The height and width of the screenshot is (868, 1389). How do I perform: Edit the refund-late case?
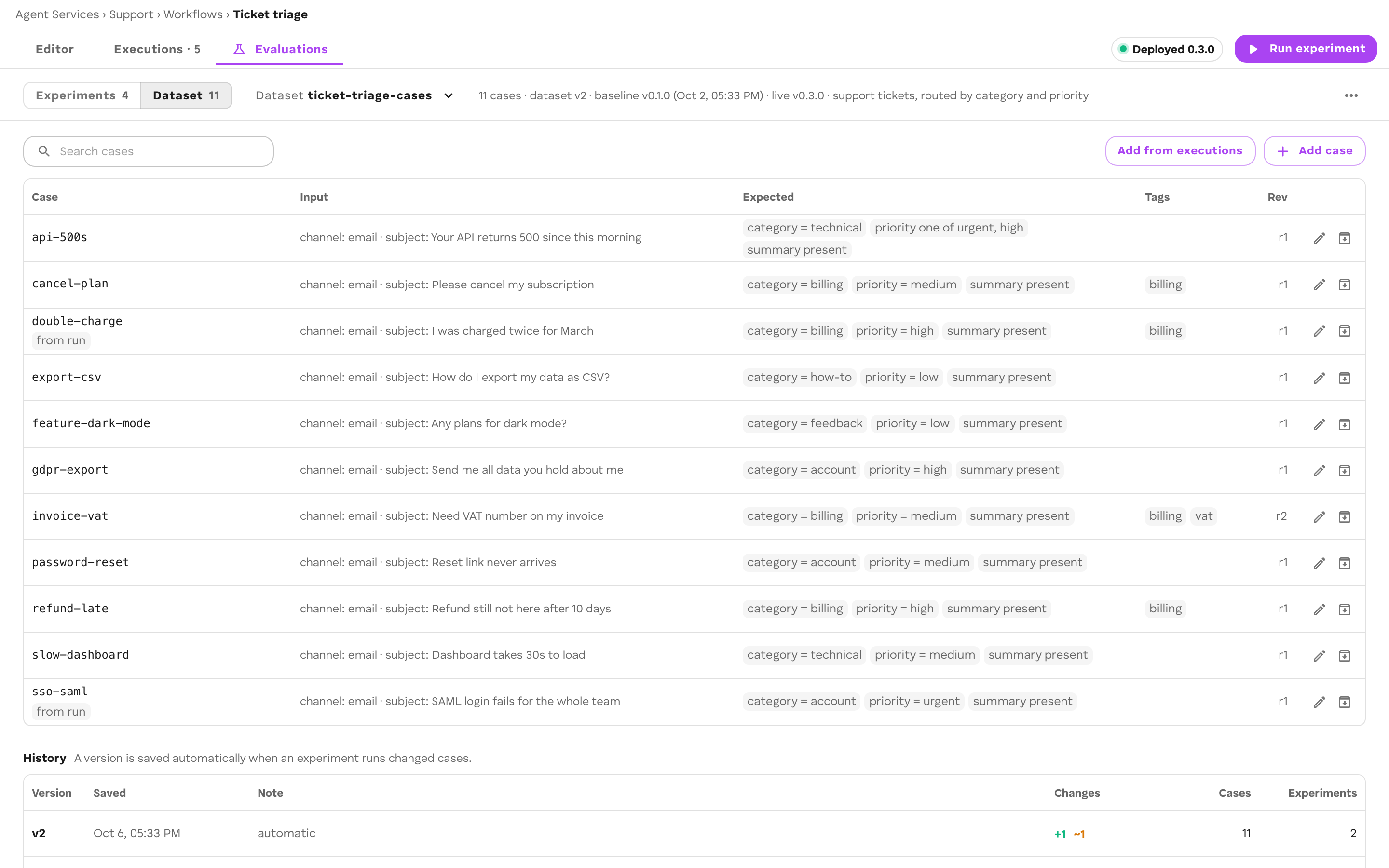(1319, 609)
